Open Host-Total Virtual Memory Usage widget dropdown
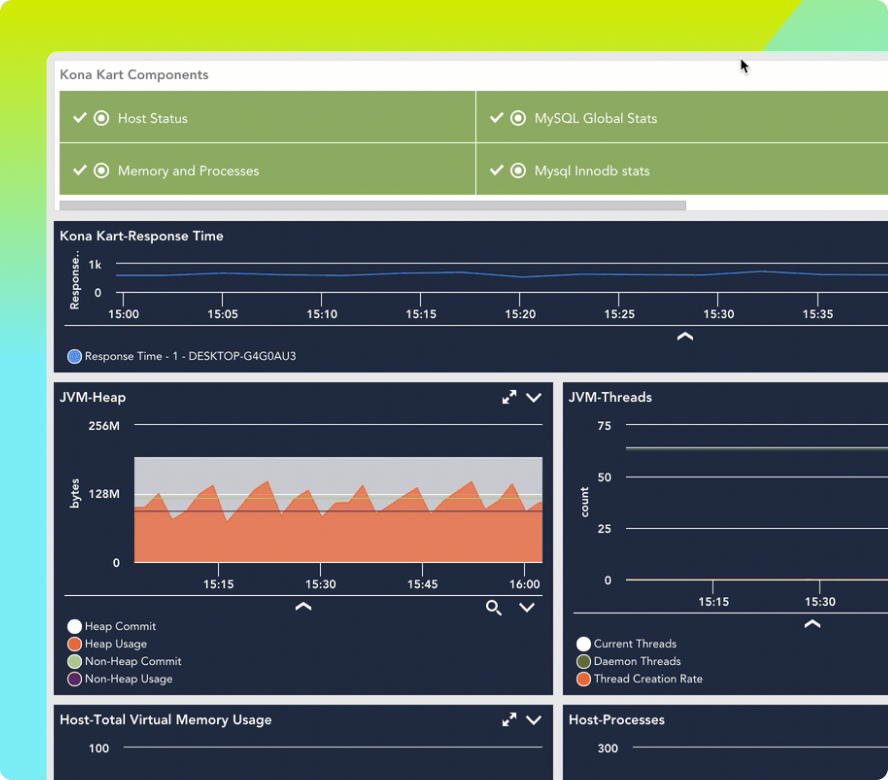888x780 pixels. point(533,720)
